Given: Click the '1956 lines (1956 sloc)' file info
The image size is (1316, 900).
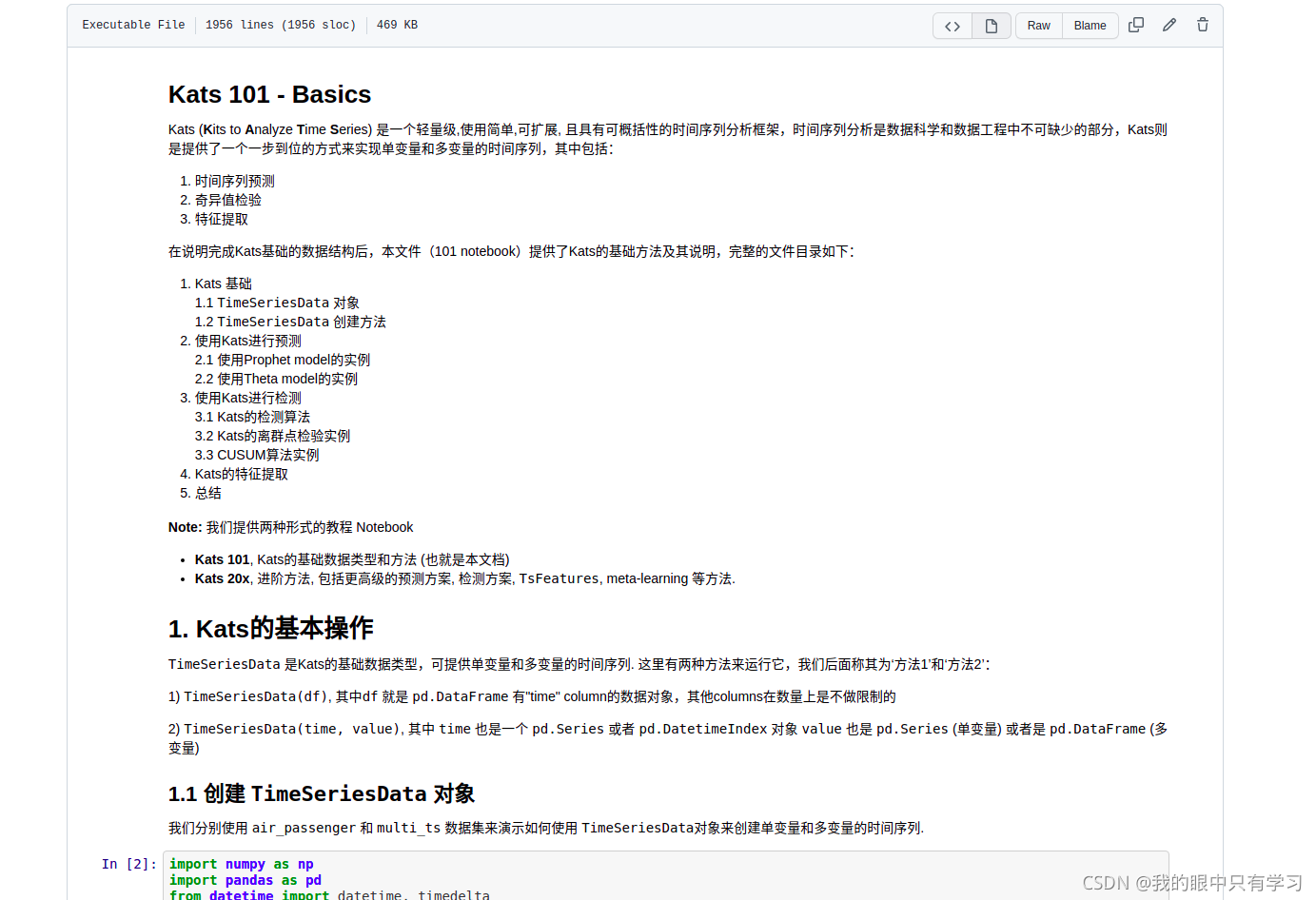Looking at the screenshot, I should [281, 25].
